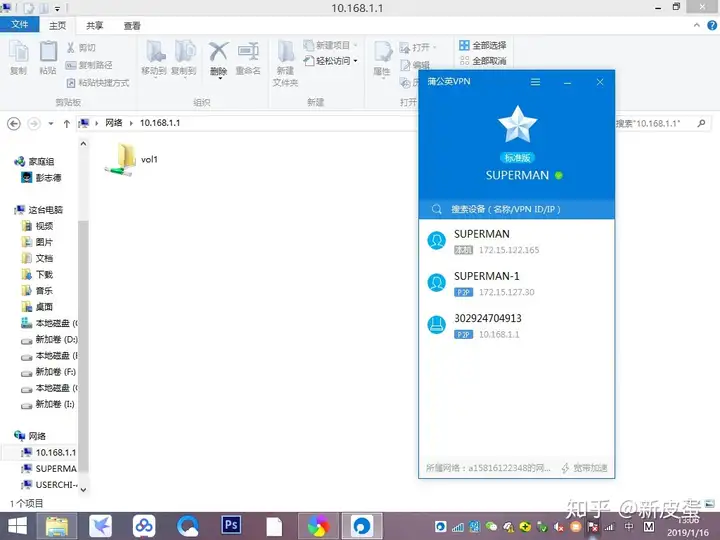Open 音乐 folder in the navigation pane

tap(38, 291)
